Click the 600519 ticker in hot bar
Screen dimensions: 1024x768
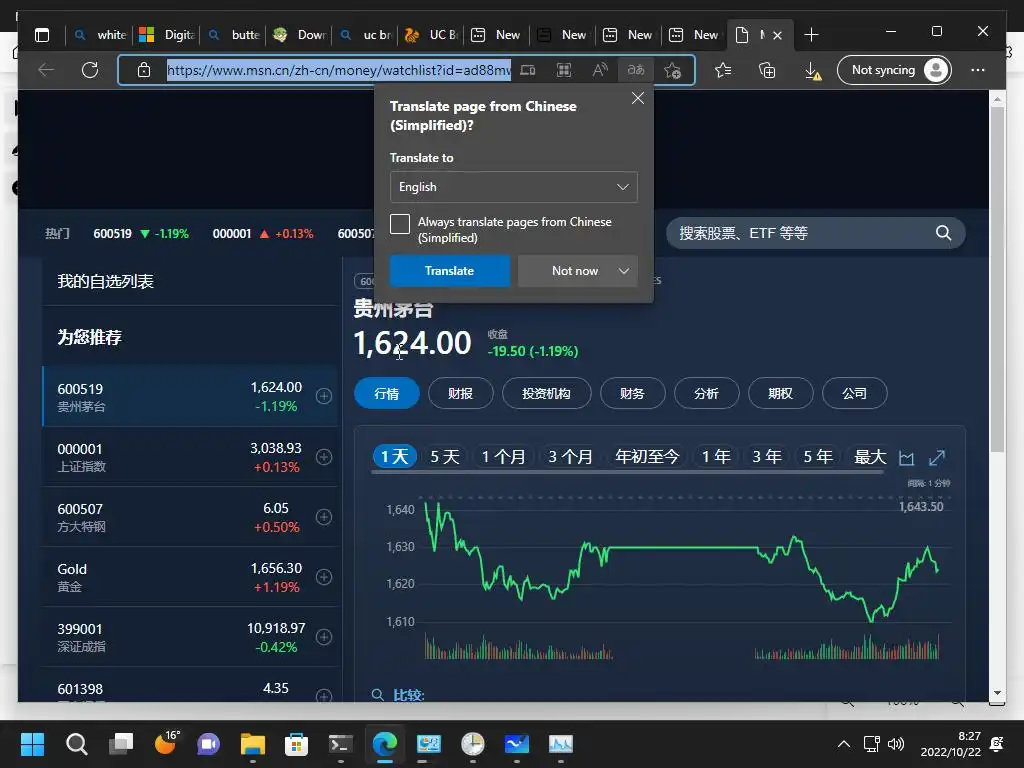[x=112, y=233]
